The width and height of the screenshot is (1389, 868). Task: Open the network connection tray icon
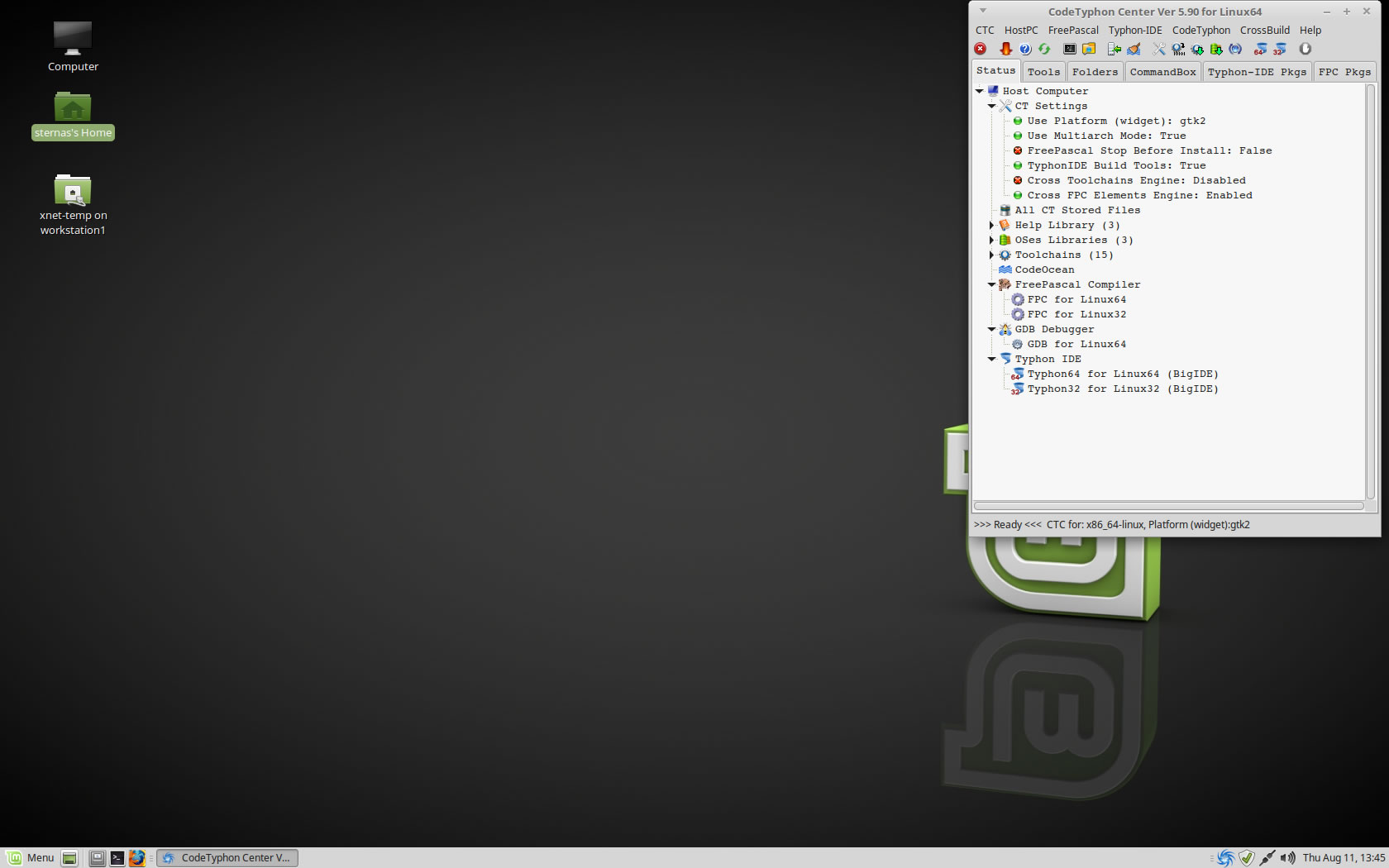(x=1267, y=858)
